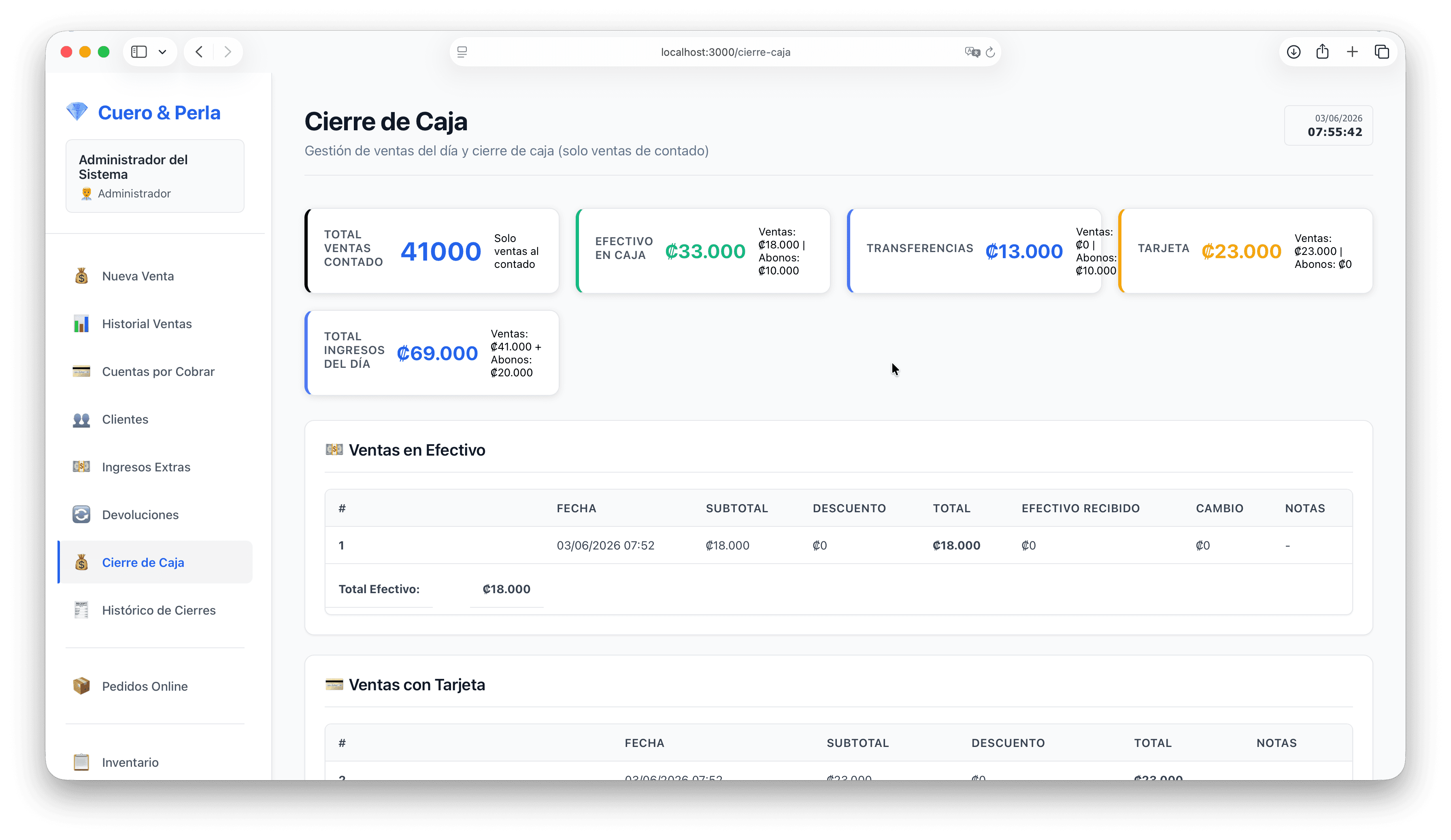1451x840 pixels.
Task: Click the localhost:3000/cierre-caja address field
Action: tap(725, 52)
